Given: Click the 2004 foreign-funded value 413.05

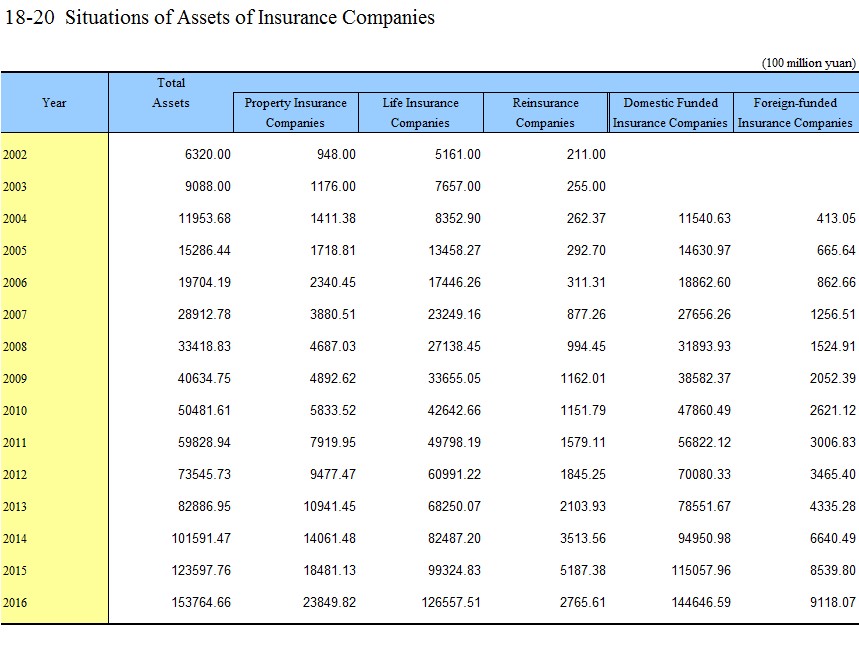Looking at the screenshot, I should pyautogui.click(x=834, y=219).
